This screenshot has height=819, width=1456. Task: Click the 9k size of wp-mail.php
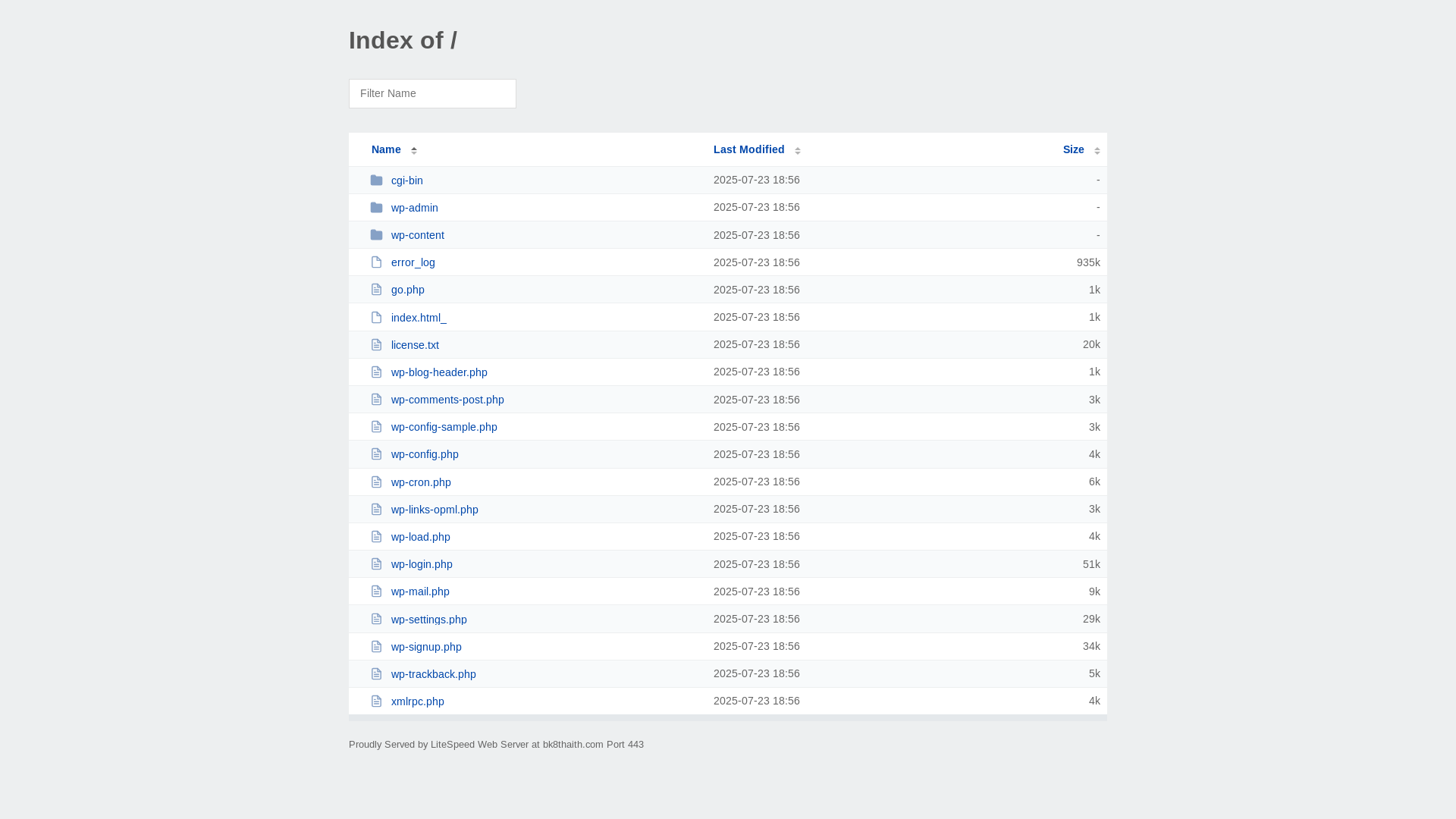click(1094, 591)
